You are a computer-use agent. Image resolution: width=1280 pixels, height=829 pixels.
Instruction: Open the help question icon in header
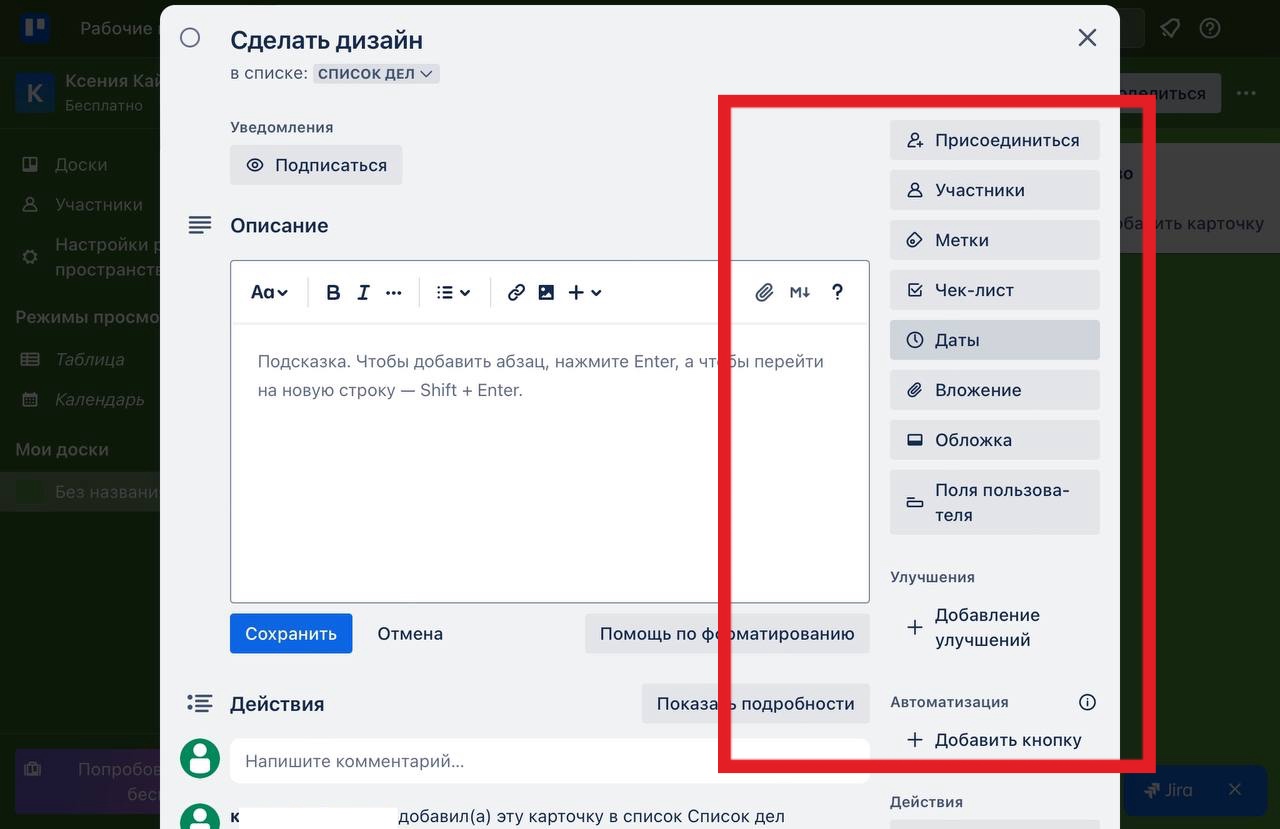[x=1210, y=28]
